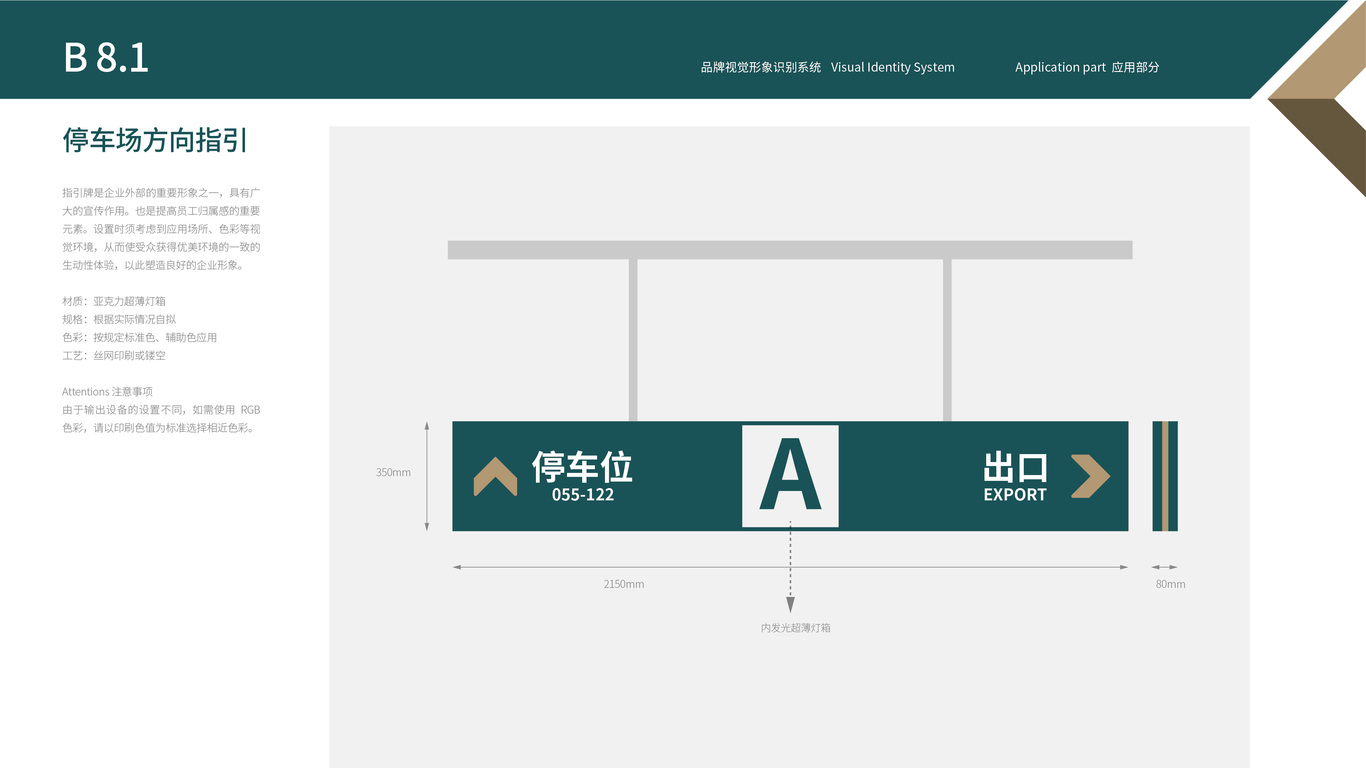The image size is (1366, 768).
Task: Click the EXPORT label on the sign
Action: point(1015,494)
